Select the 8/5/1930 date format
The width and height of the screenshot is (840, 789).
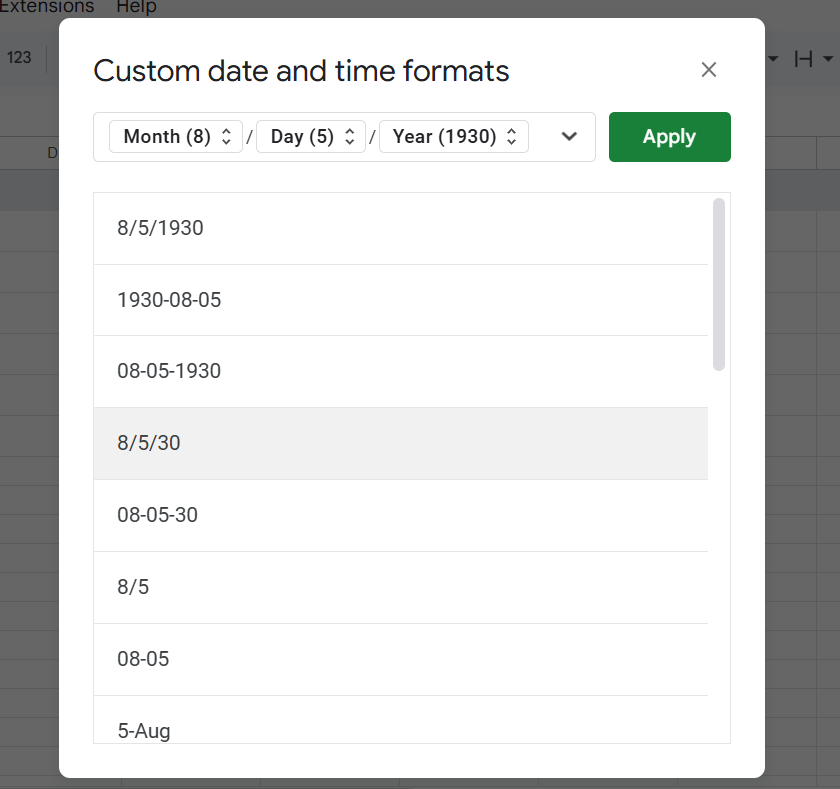401,228
